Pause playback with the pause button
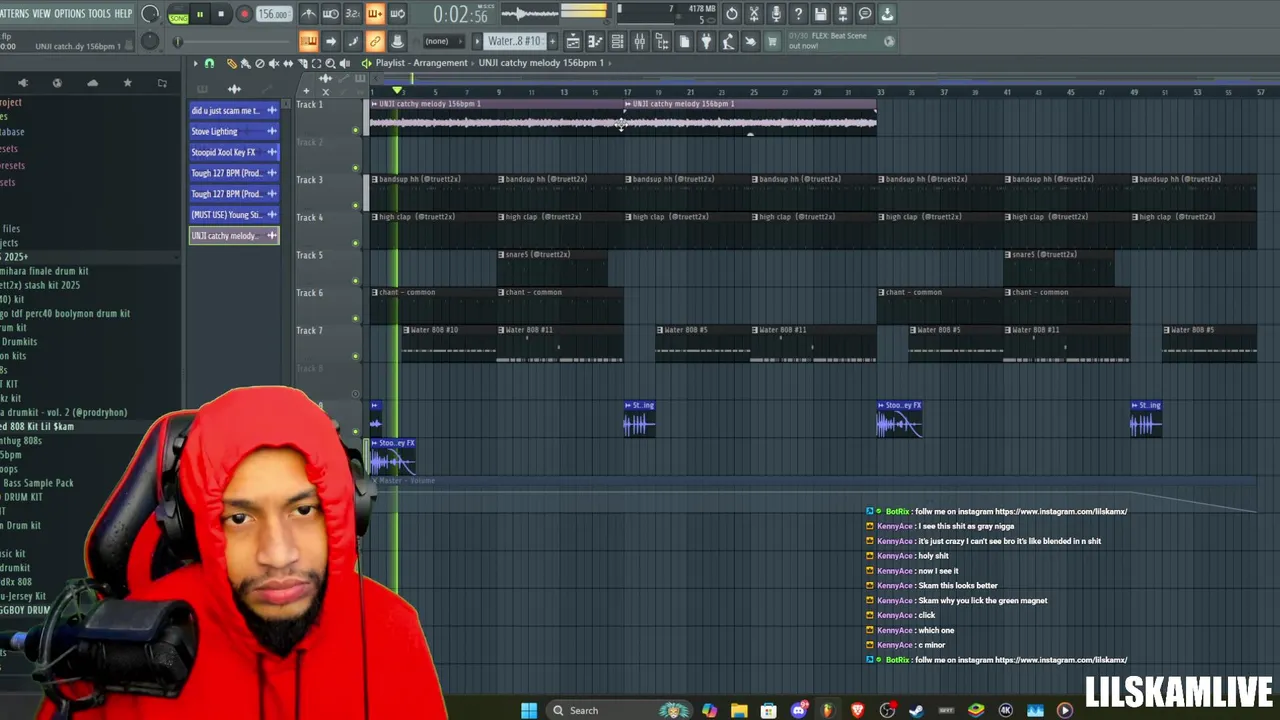1280x720 pixels. [200, 14]
